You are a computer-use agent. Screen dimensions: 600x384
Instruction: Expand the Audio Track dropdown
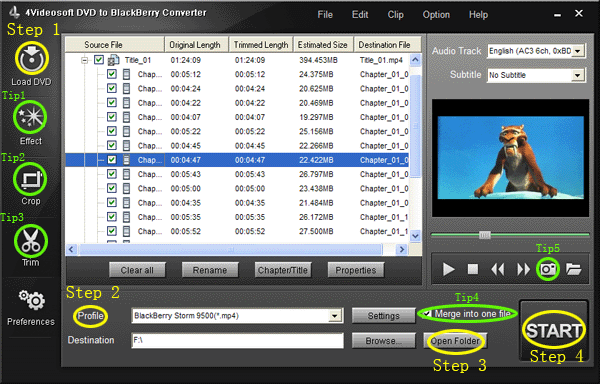[578, 51]
